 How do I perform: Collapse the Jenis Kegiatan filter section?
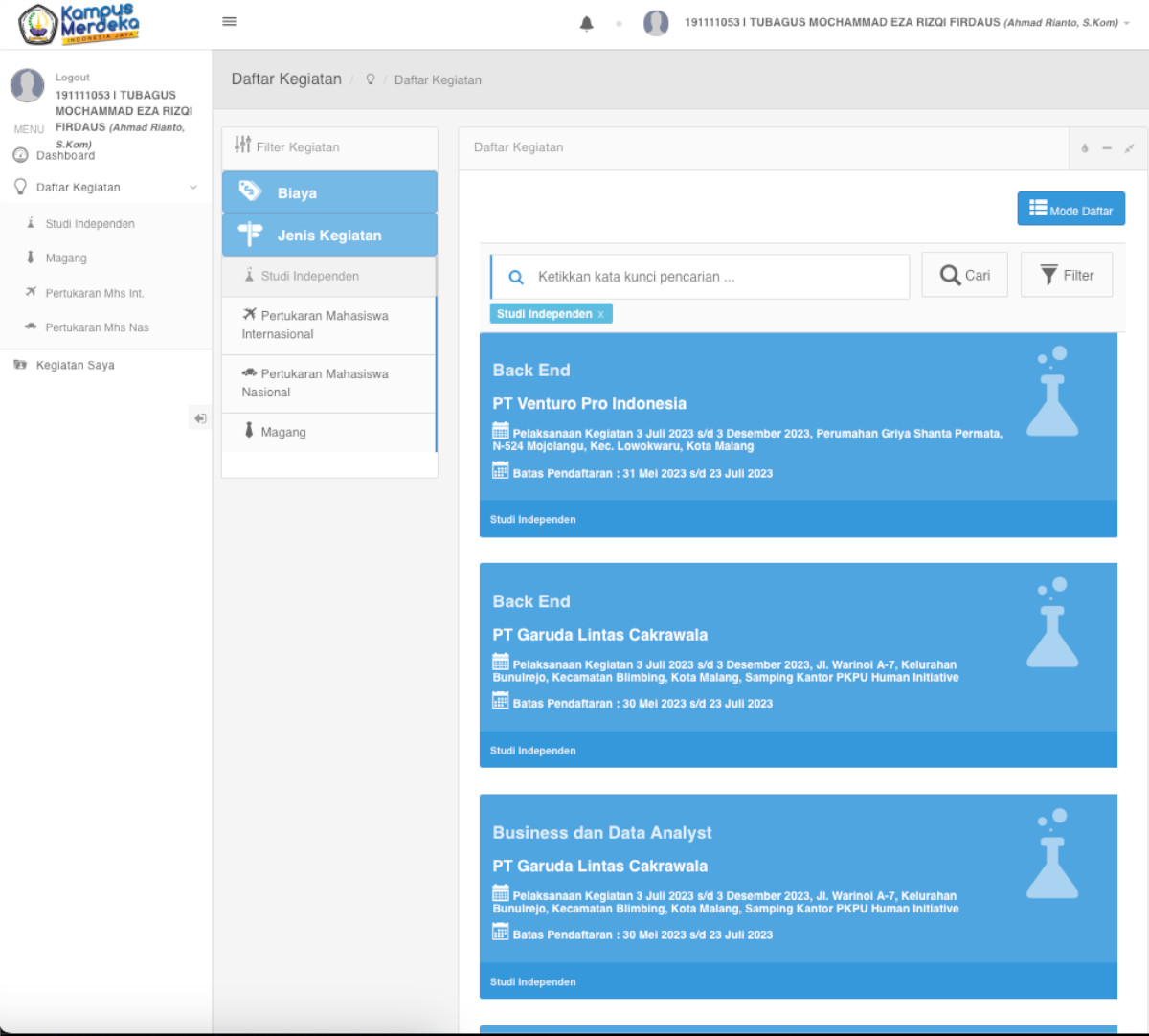point(329,236)
